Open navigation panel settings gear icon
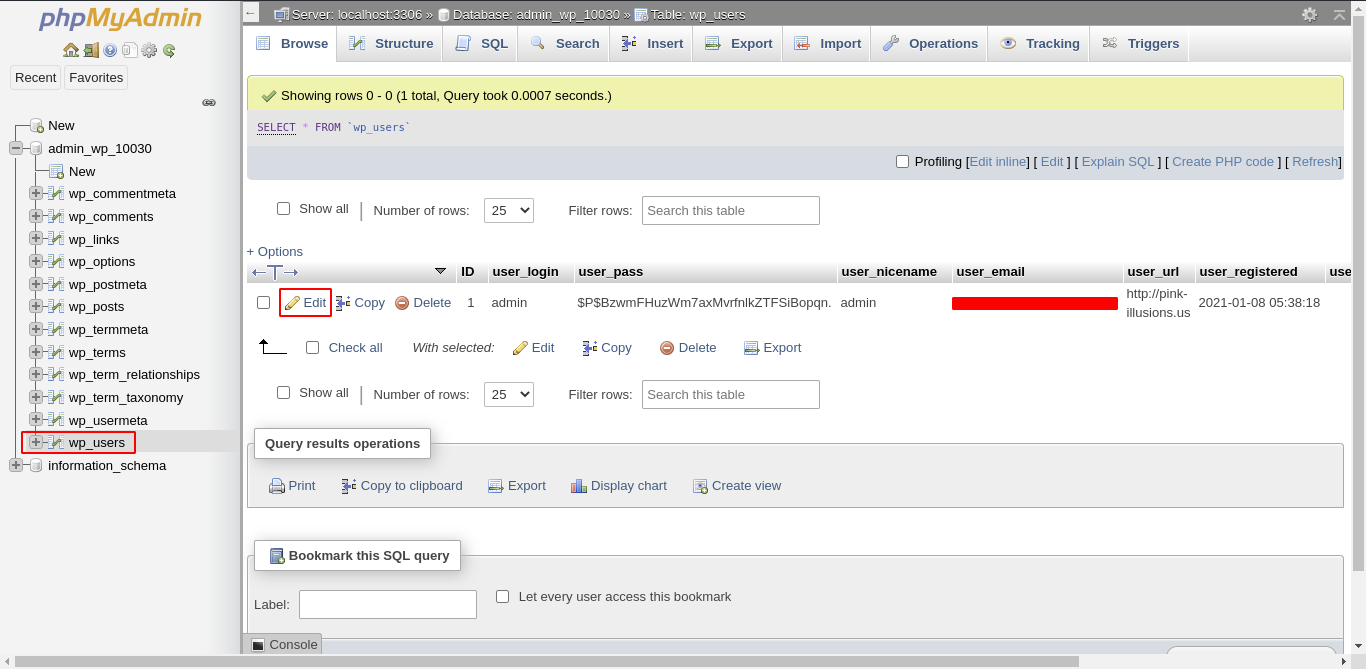1366x669 pixels. pyautogui.click(x=149, y=50)
